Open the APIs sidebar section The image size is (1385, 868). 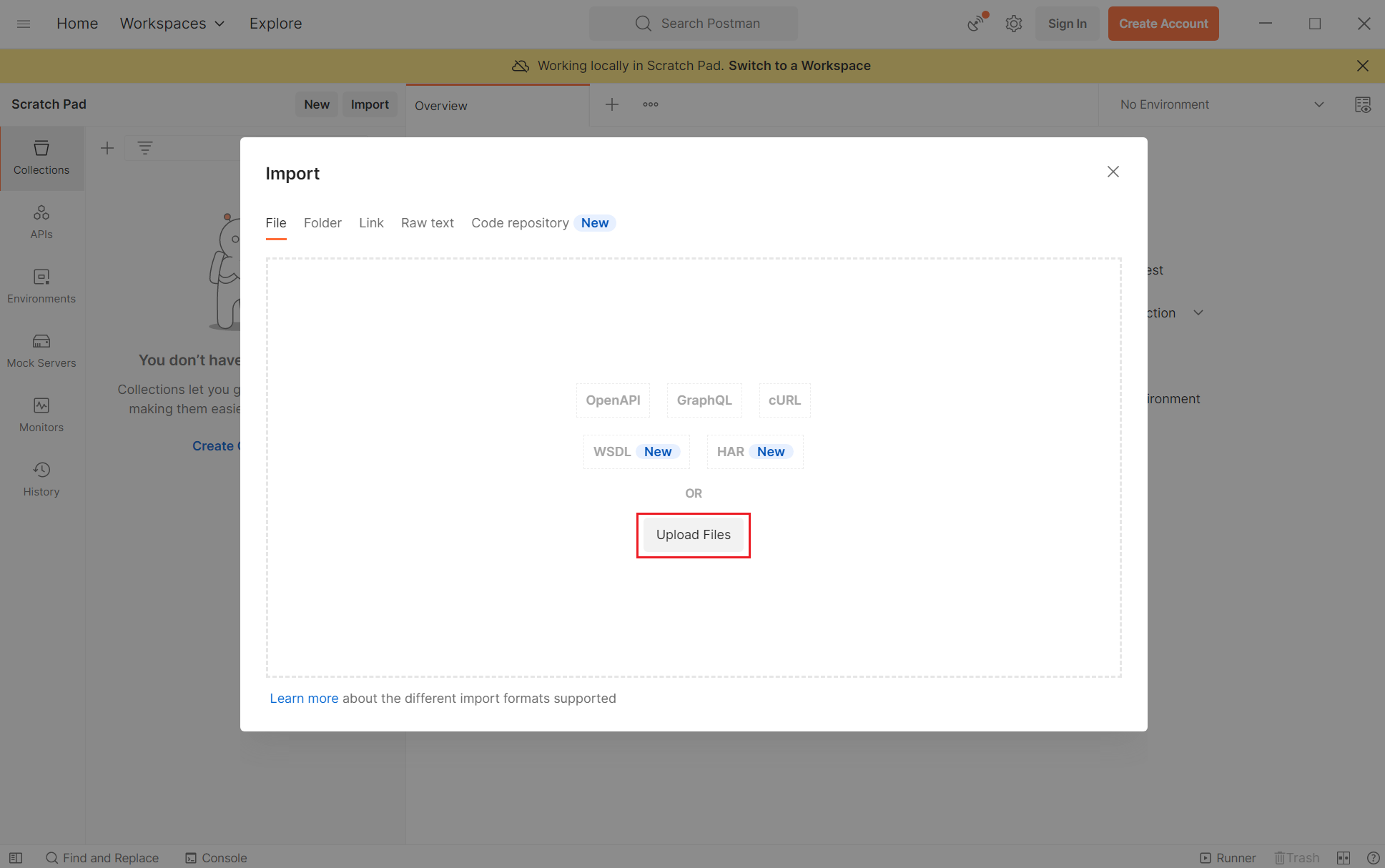click(x=41, y=222)
